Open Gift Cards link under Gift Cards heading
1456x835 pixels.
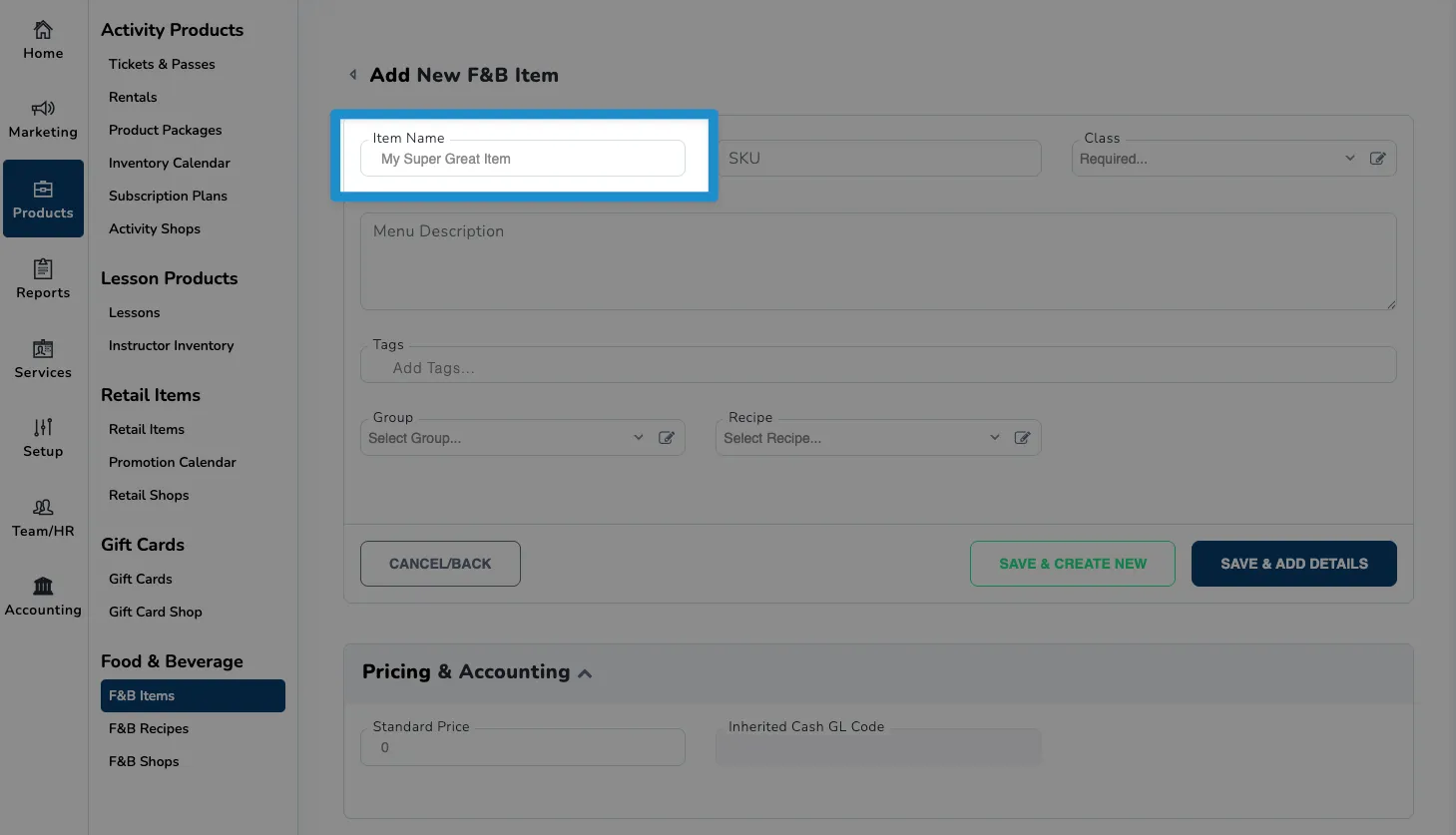click(141, 579)
